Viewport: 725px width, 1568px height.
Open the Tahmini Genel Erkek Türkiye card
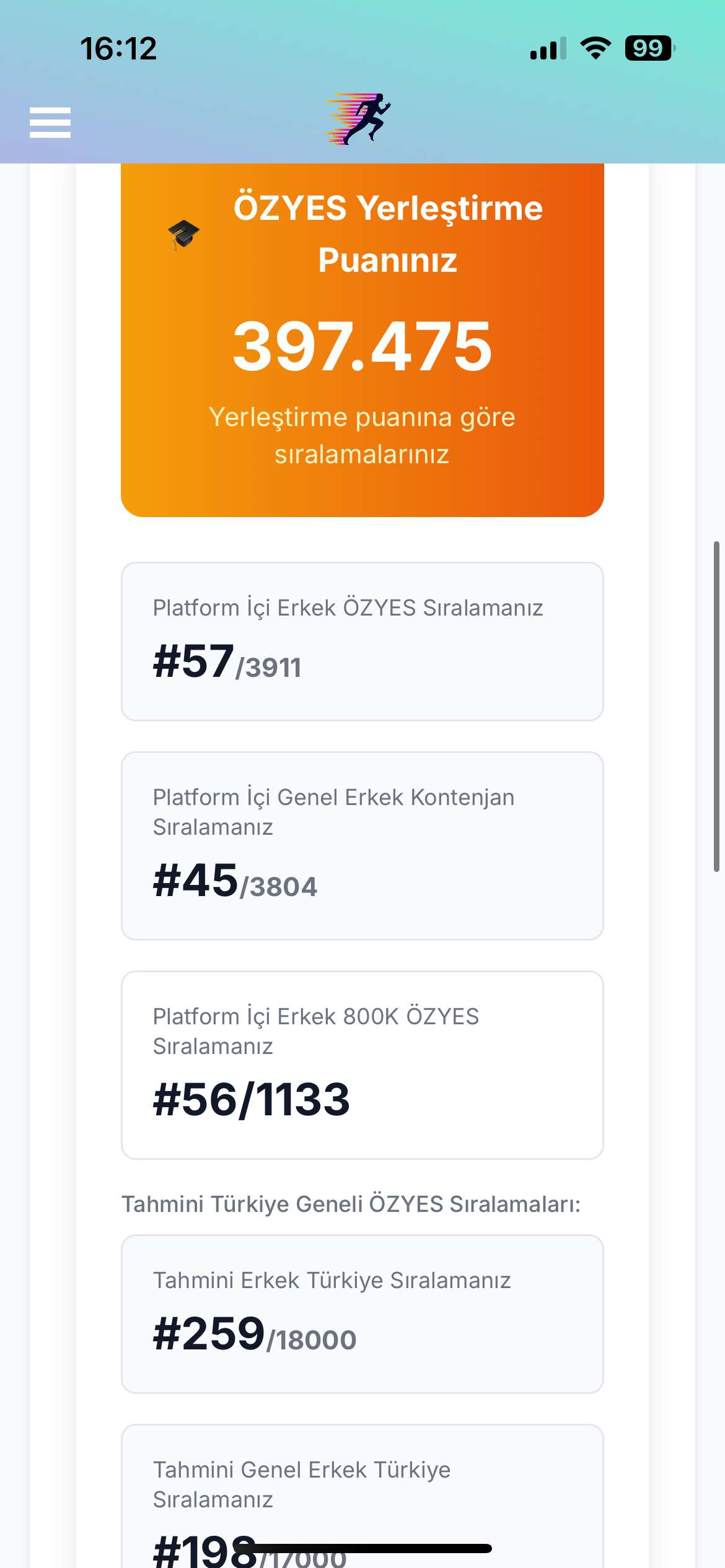point(362,1496)
